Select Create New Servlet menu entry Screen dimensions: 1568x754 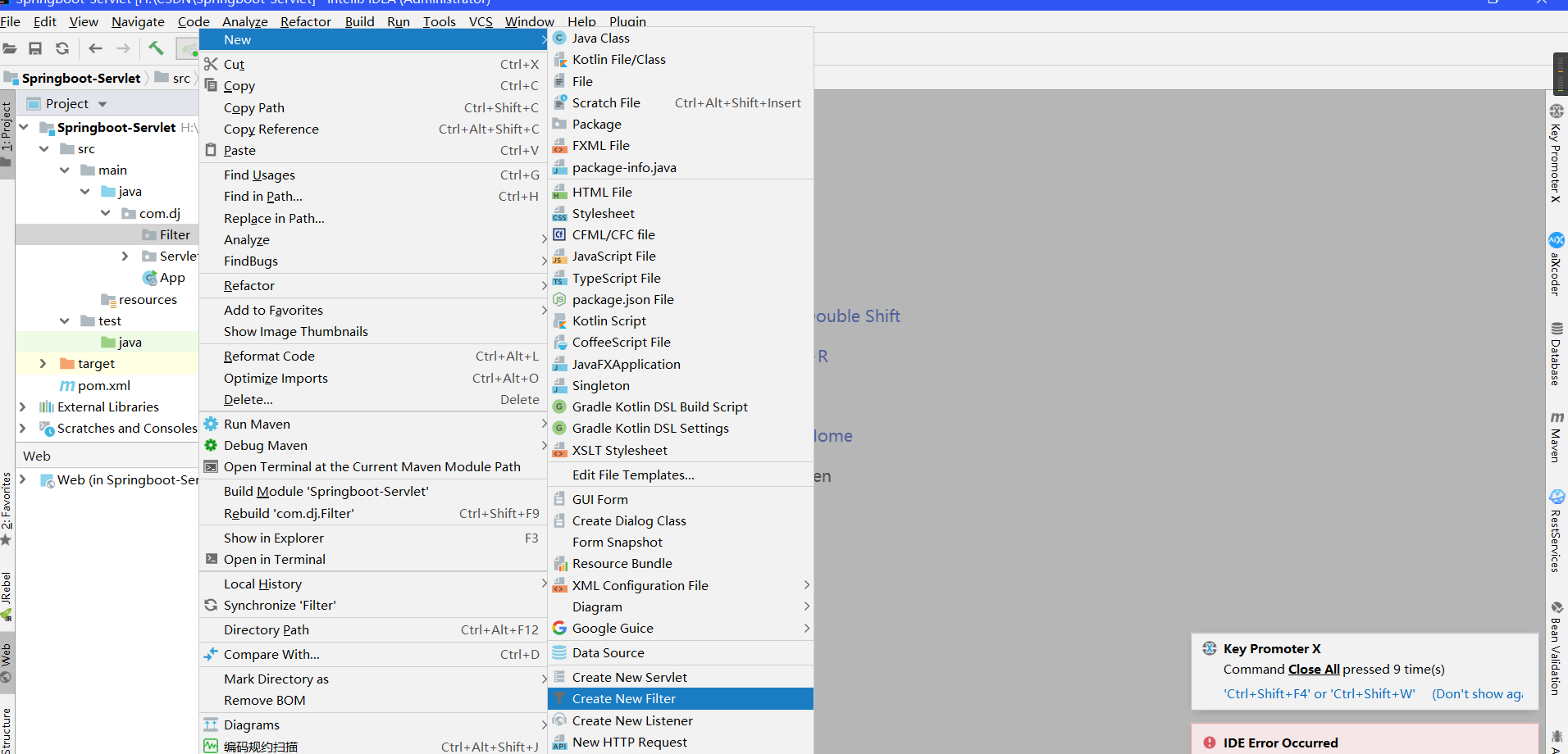(x=681, y=677)
